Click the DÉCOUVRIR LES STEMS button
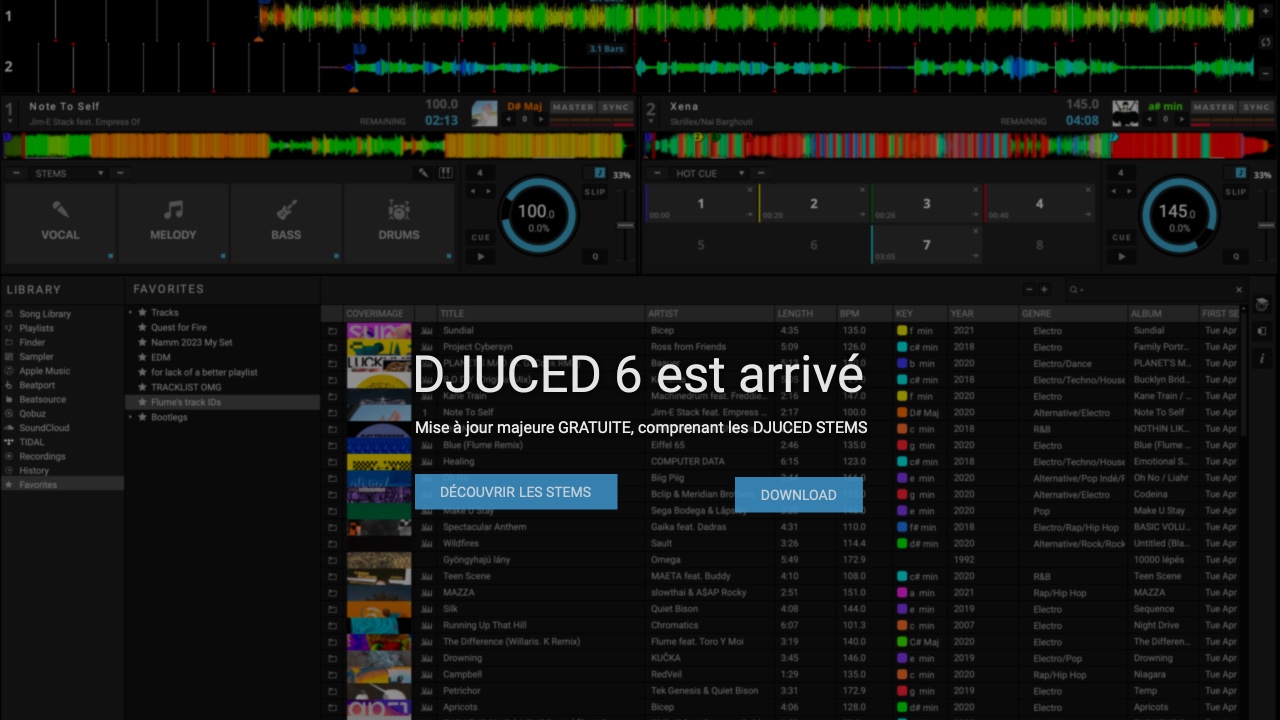 point(516,492)
